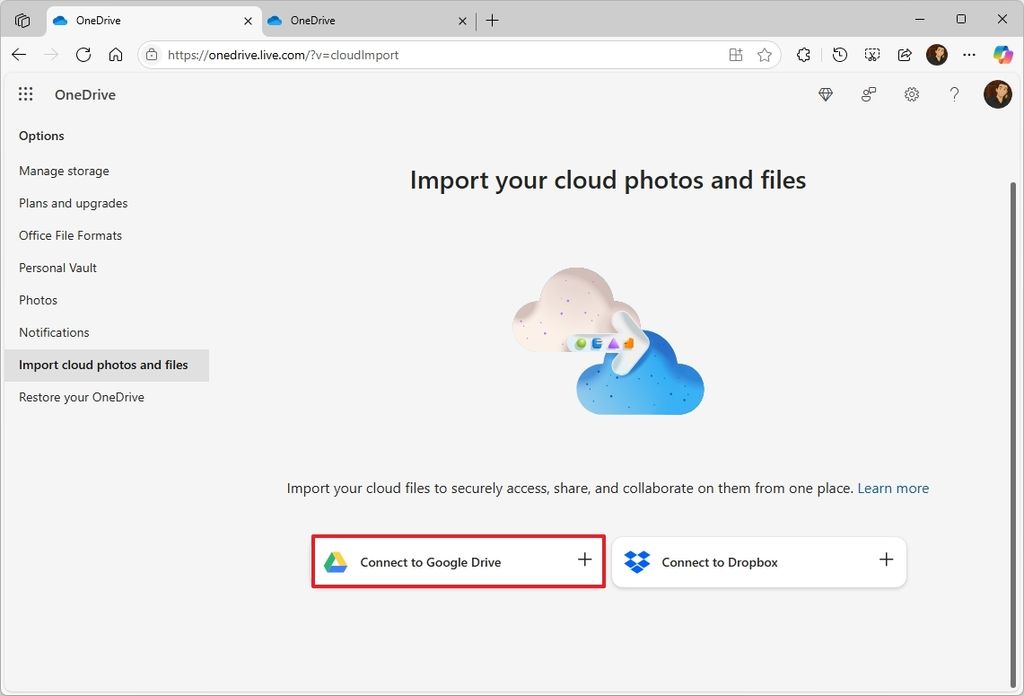Open a new browser tab
1024x696 pixels.
tap(492, 20)
